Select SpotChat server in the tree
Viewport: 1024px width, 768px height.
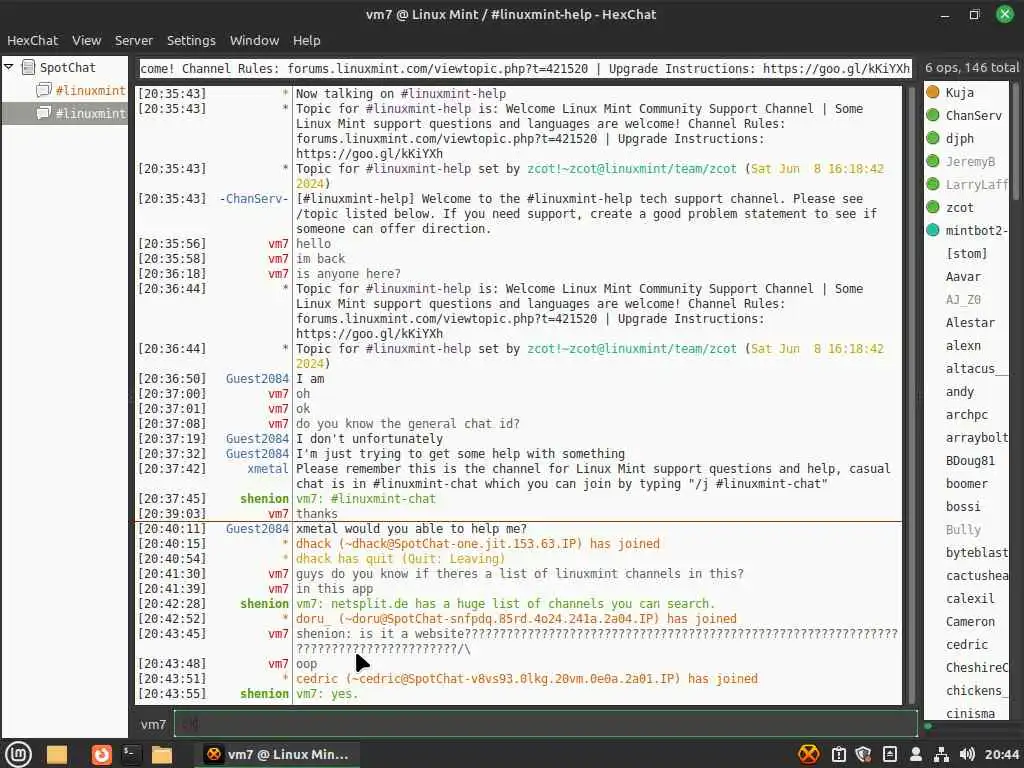click(x=67, y=67)
